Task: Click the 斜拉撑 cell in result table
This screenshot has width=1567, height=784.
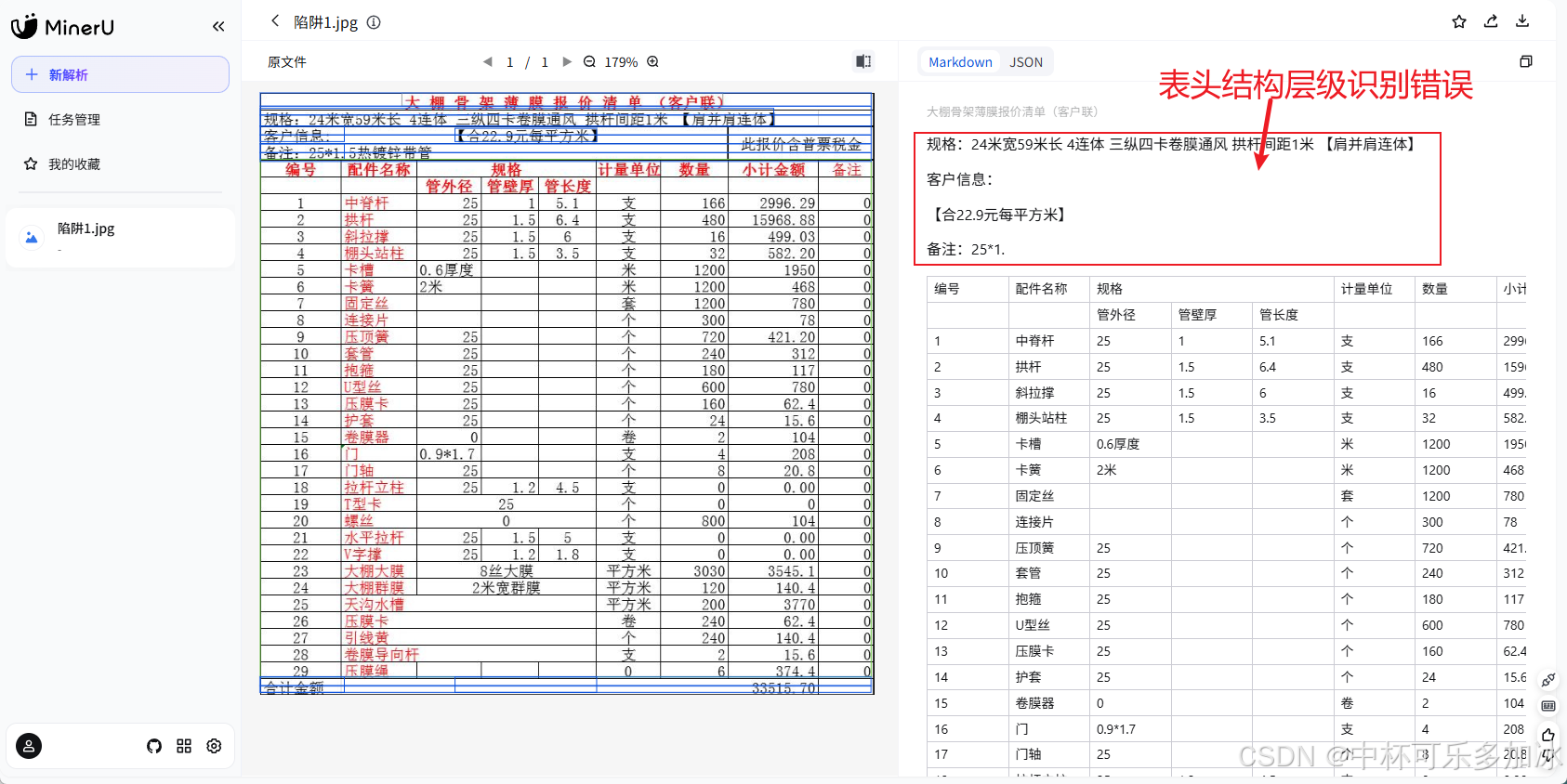Action: [1048, 393]
